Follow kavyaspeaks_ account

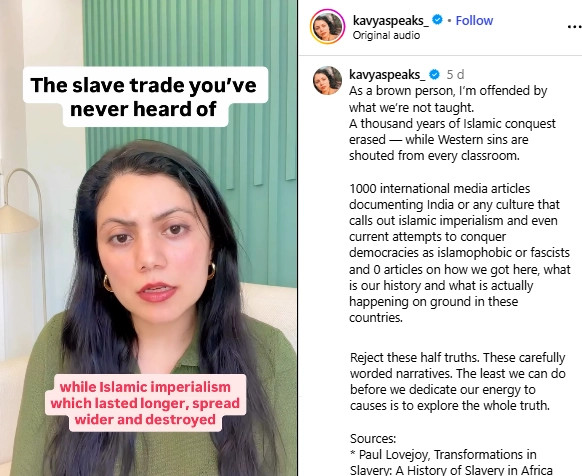point(474,20)
